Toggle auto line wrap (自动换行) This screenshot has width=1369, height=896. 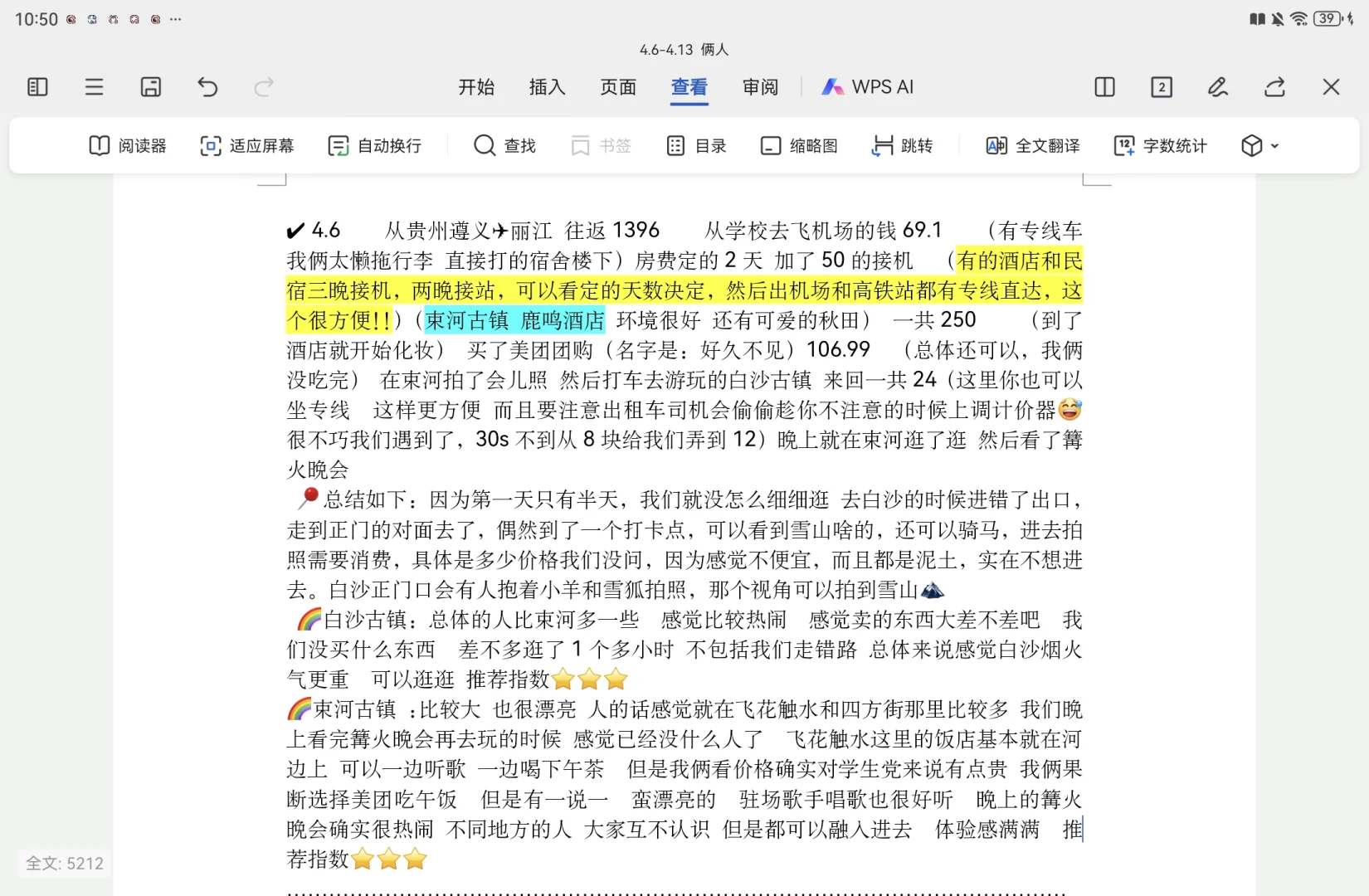click(375, 145)
